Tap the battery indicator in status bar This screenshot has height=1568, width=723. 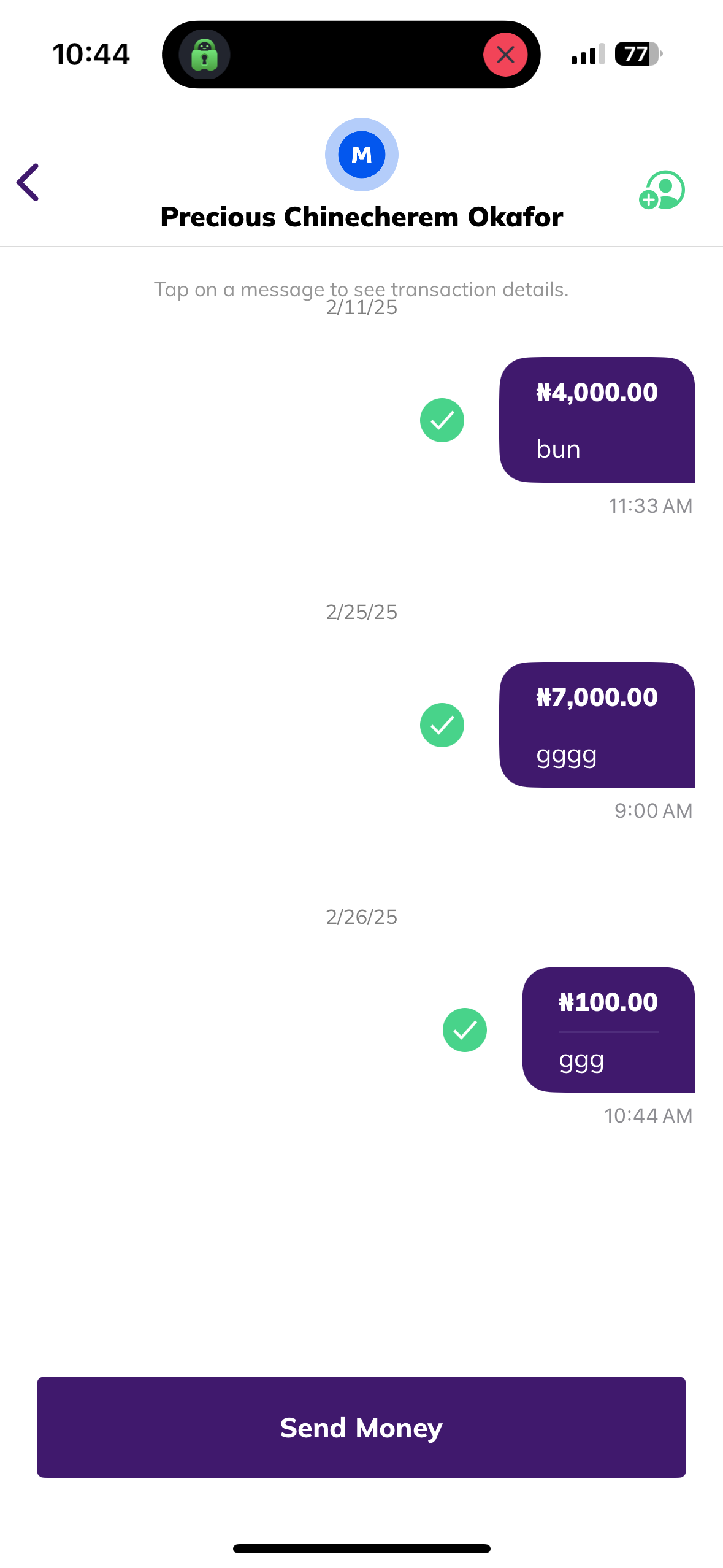point(638,54)
